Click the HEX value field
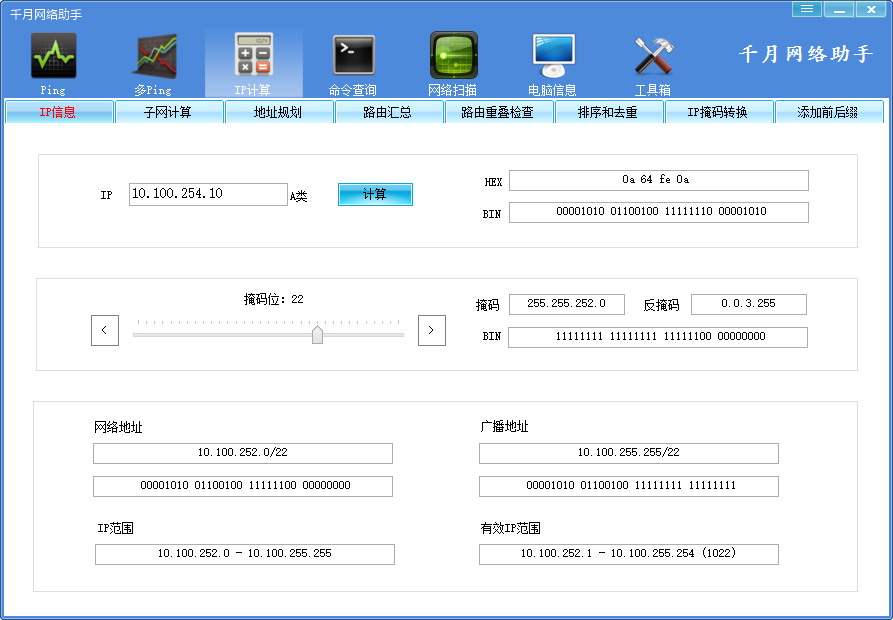This screenshot has height=620, width=893. click(x=658, y=180)
